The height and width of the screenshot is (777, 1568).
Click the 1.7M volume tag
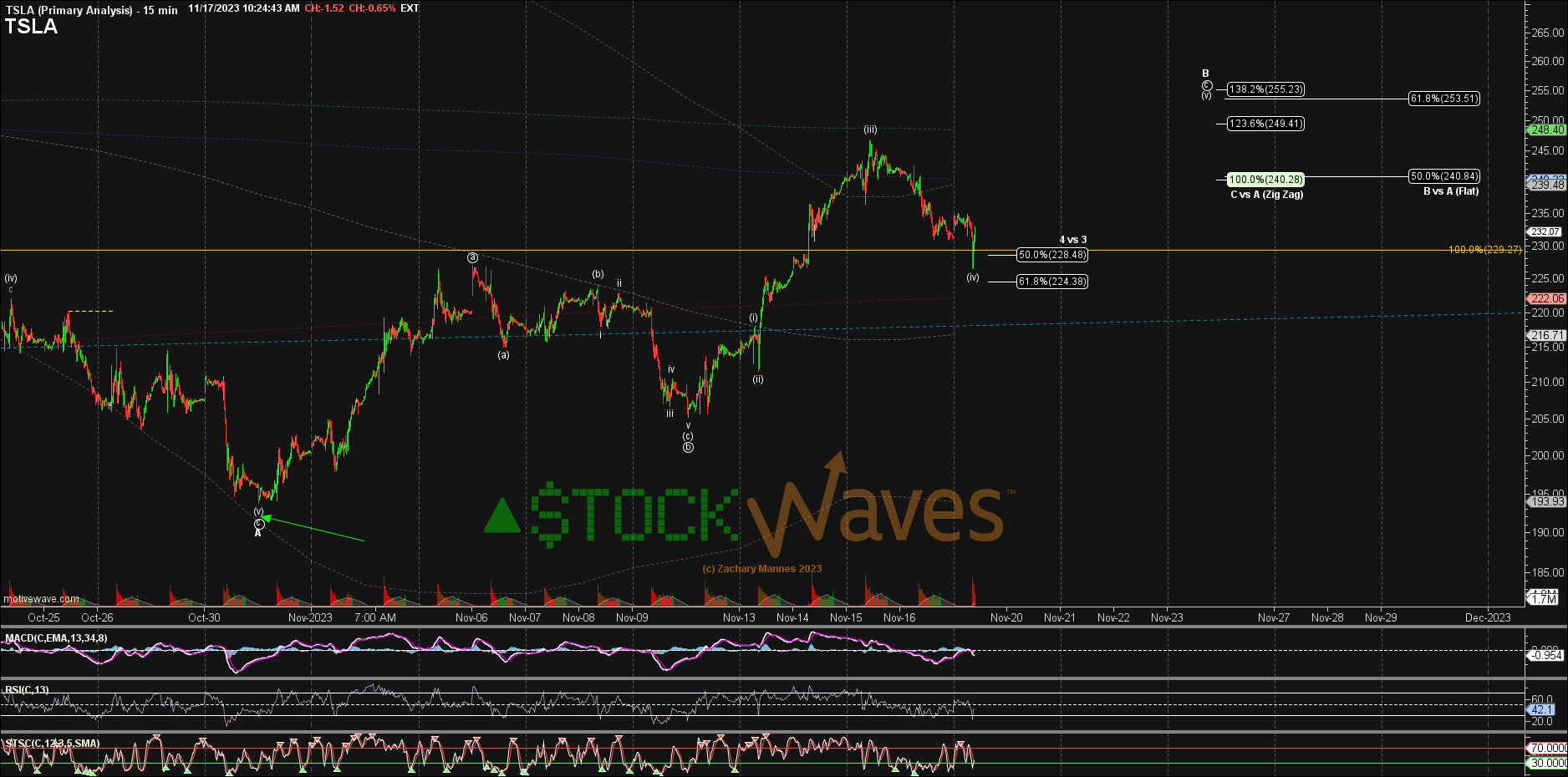tap(1543, 599)
